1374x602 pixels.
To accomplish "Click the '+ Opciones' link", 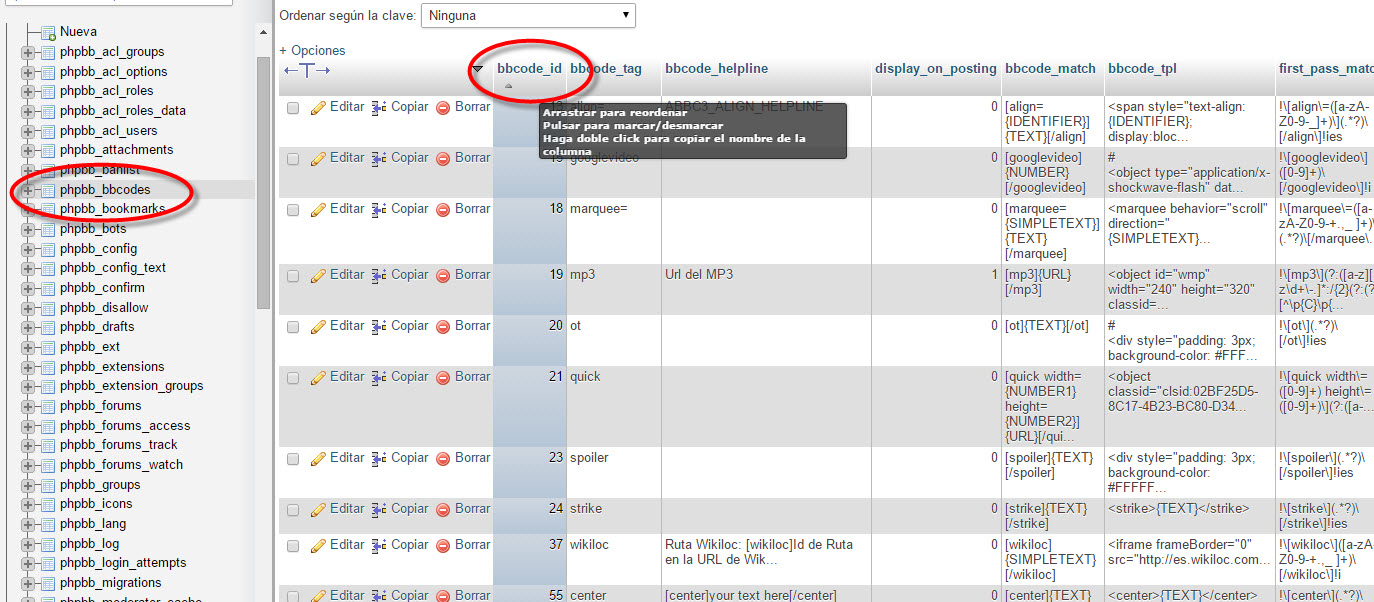I will (x=312, y=50).
